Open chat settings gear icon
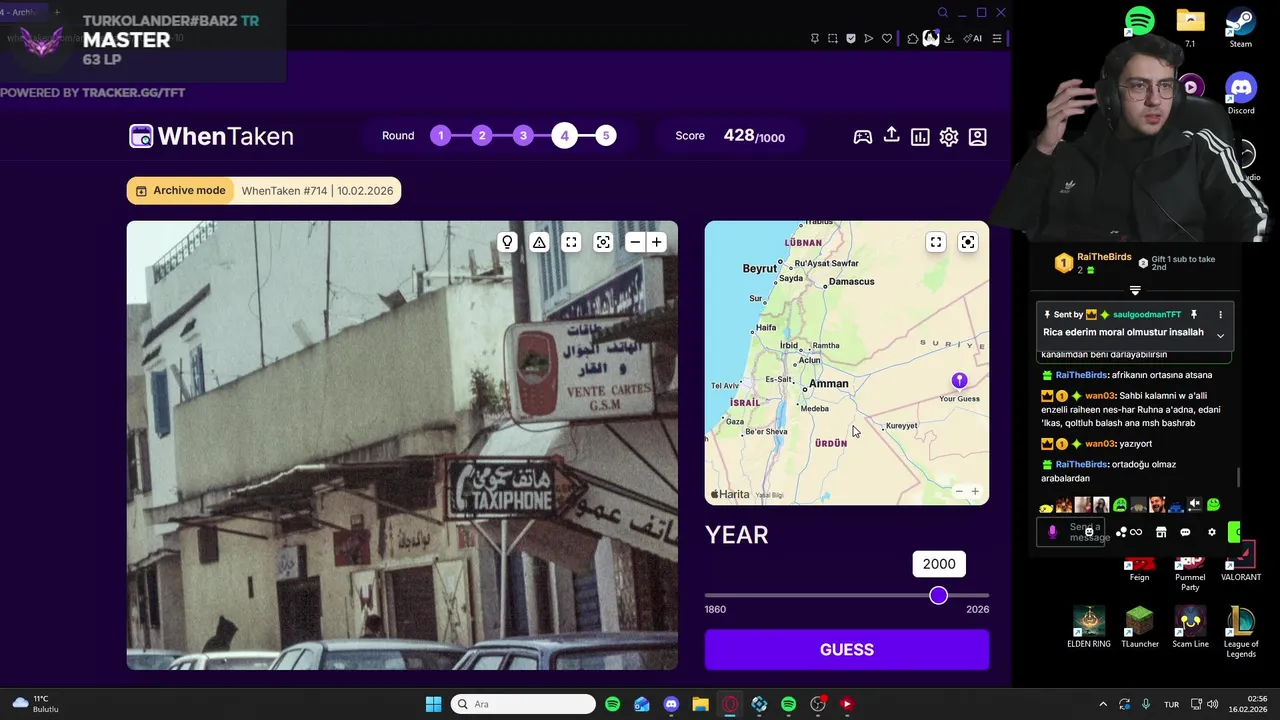Viewport: 1280px width, 720px height. pos(1212,533)
